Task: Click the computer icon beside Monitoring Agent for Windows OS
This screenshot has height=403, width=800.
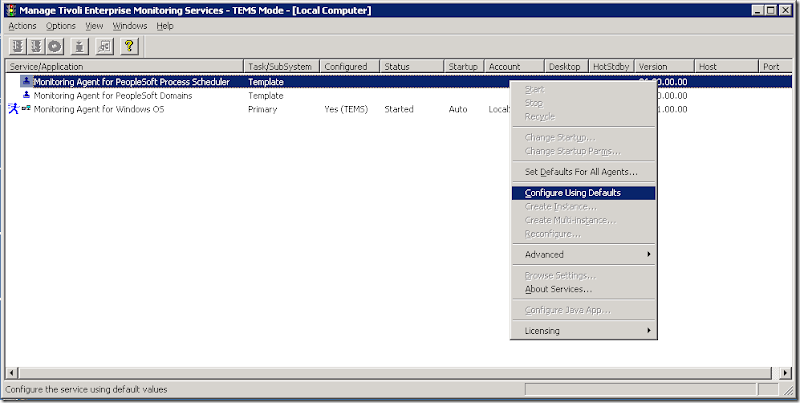Action: (26, 108)
